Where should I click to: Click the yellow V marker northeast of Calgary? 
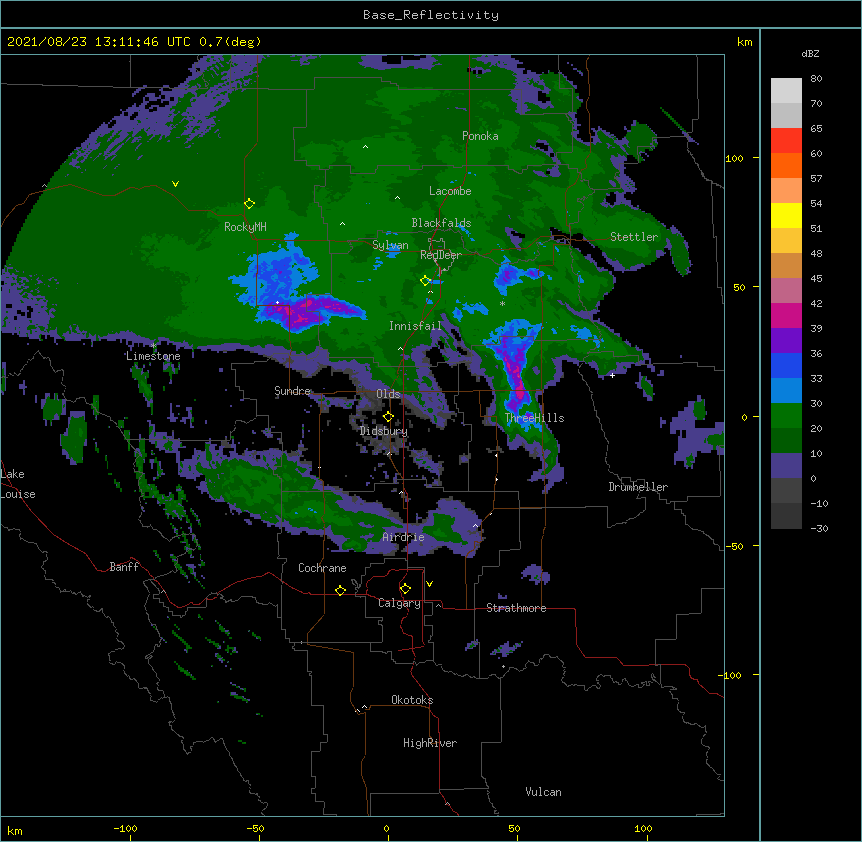(429, 584)
